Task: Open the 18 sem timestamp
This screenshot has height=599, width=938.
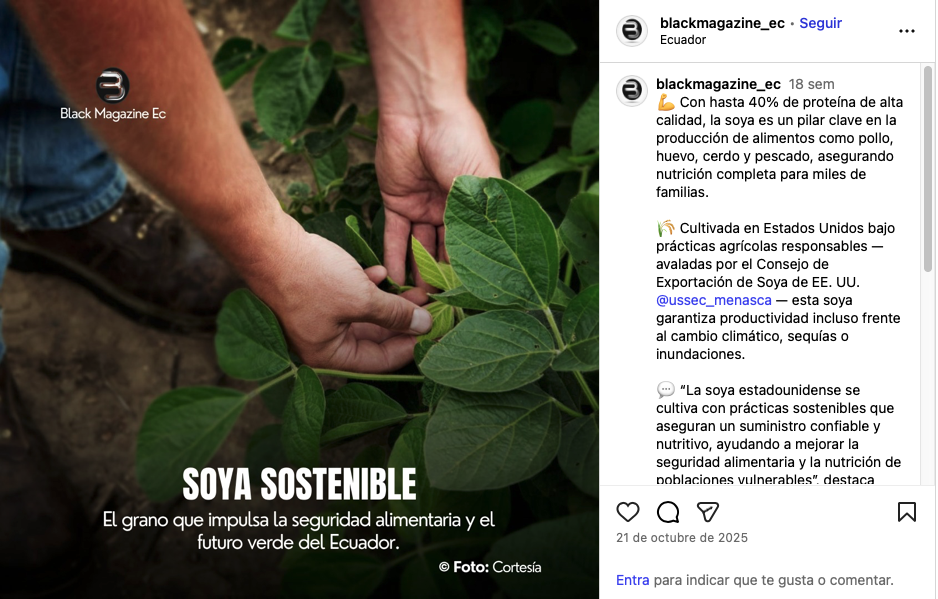Action: (x=811, y=84)
